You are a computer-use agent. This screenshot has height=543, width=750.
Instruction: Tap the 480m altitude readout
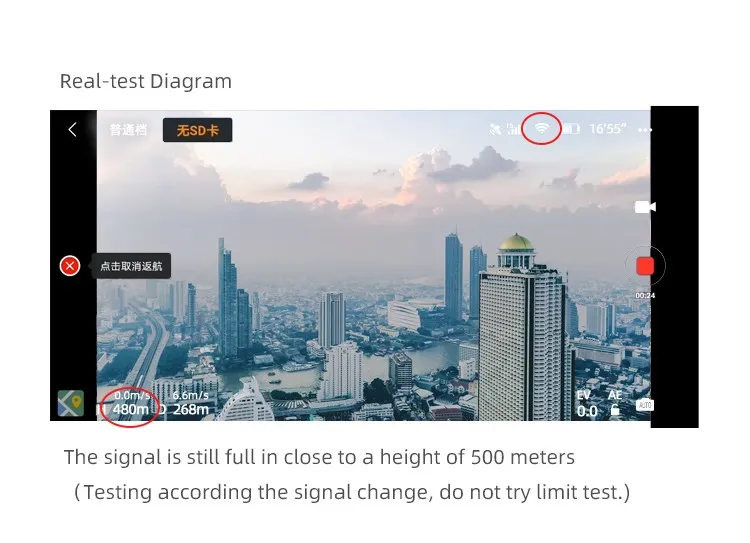(x=130, y=410)
